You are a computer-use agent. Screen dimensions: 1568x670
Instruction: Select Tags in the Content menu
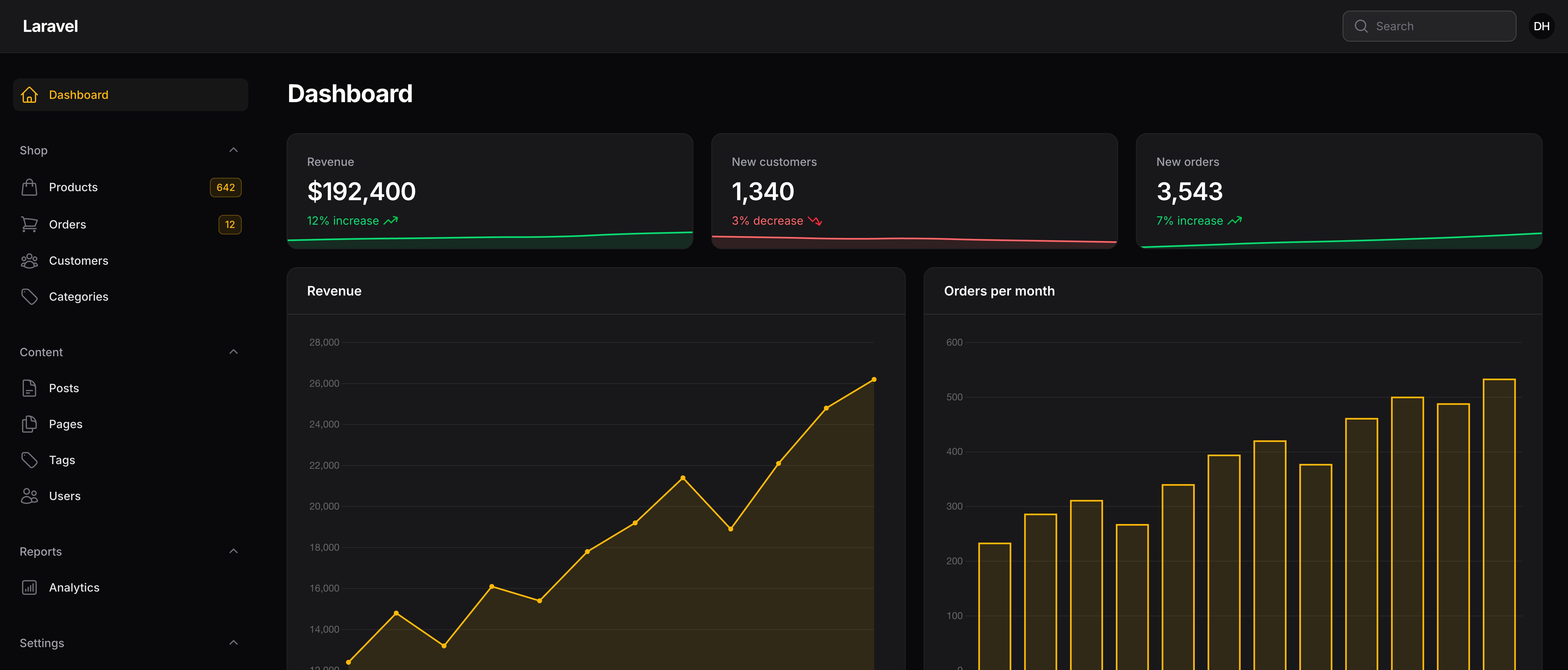click(x=130, y=460)
